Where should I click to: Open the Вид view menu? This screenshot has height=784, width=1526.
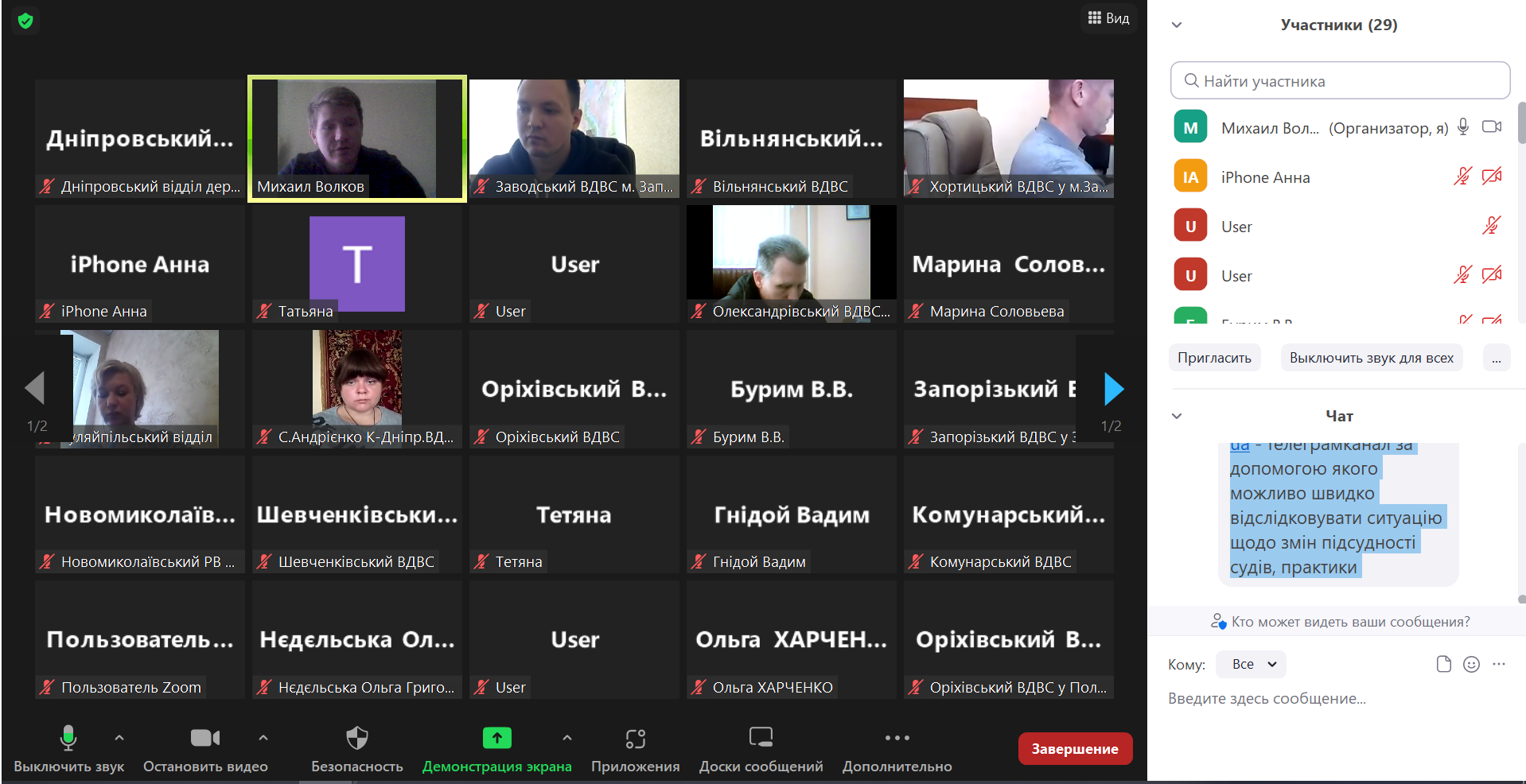click(x=1108, y=18)
